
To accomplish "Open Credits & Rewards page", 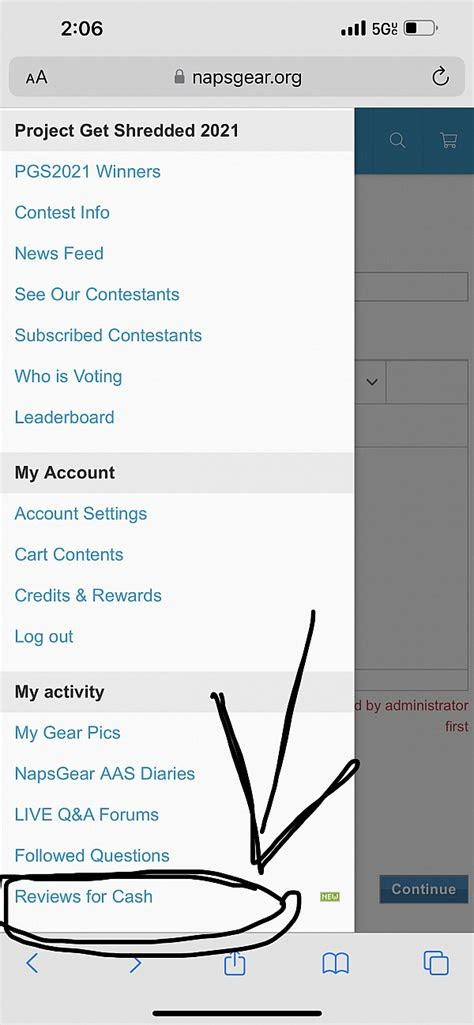I will click(x=88, y=596).
